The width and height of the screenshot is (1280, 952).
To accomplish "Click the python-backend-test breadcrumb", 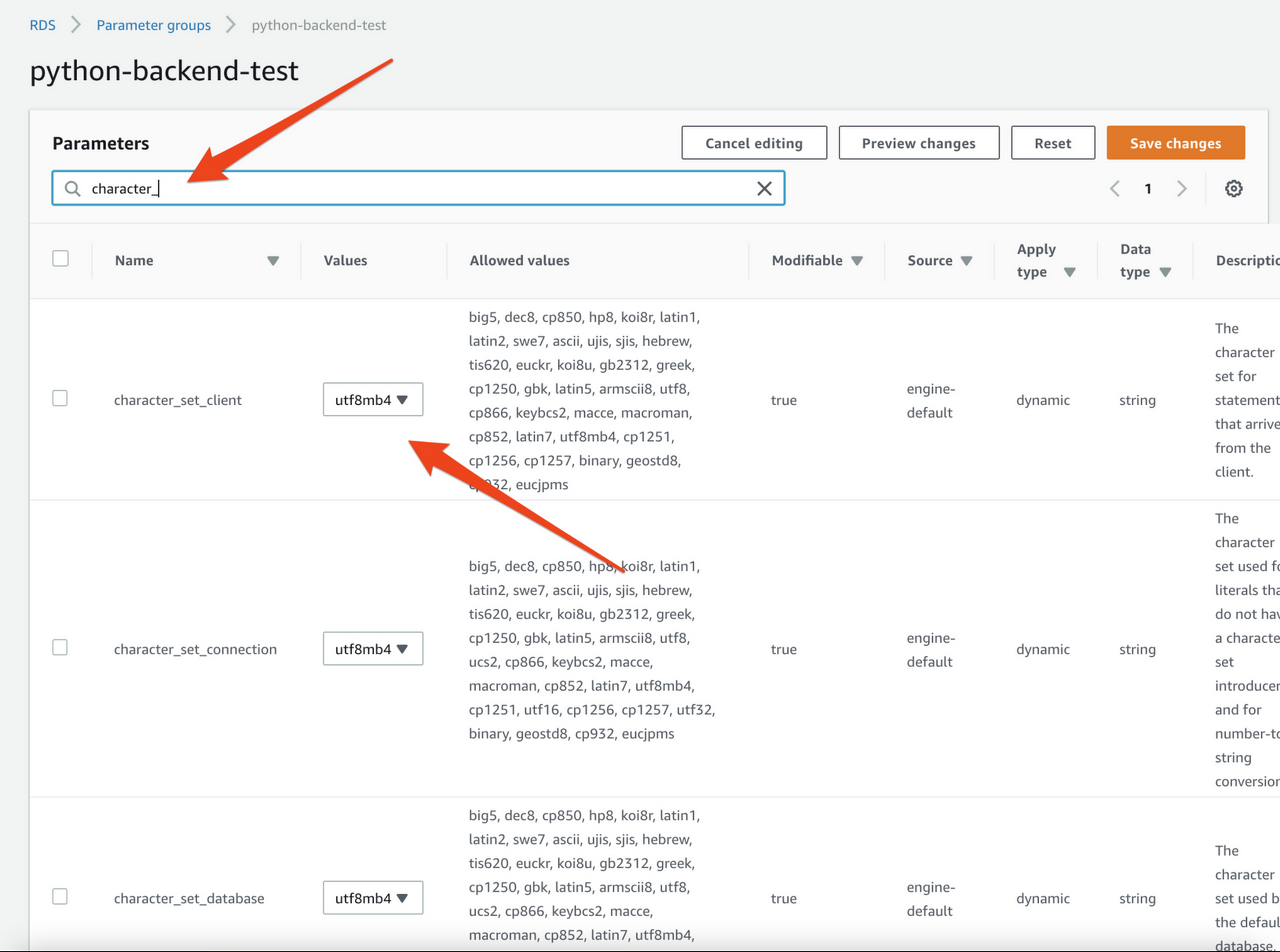I will (319, 25).
